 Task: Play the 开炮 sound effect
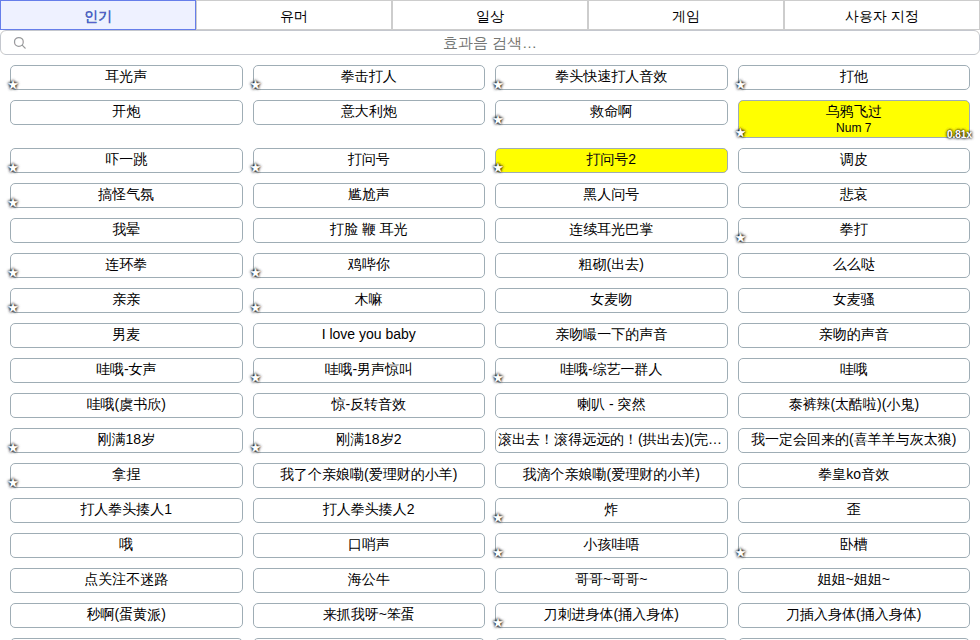[x=126, y=112]
